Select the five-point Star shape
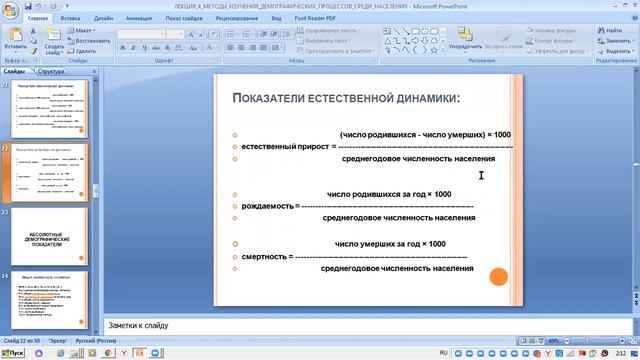This screenshot has height=360, width=640. [434, 50]
